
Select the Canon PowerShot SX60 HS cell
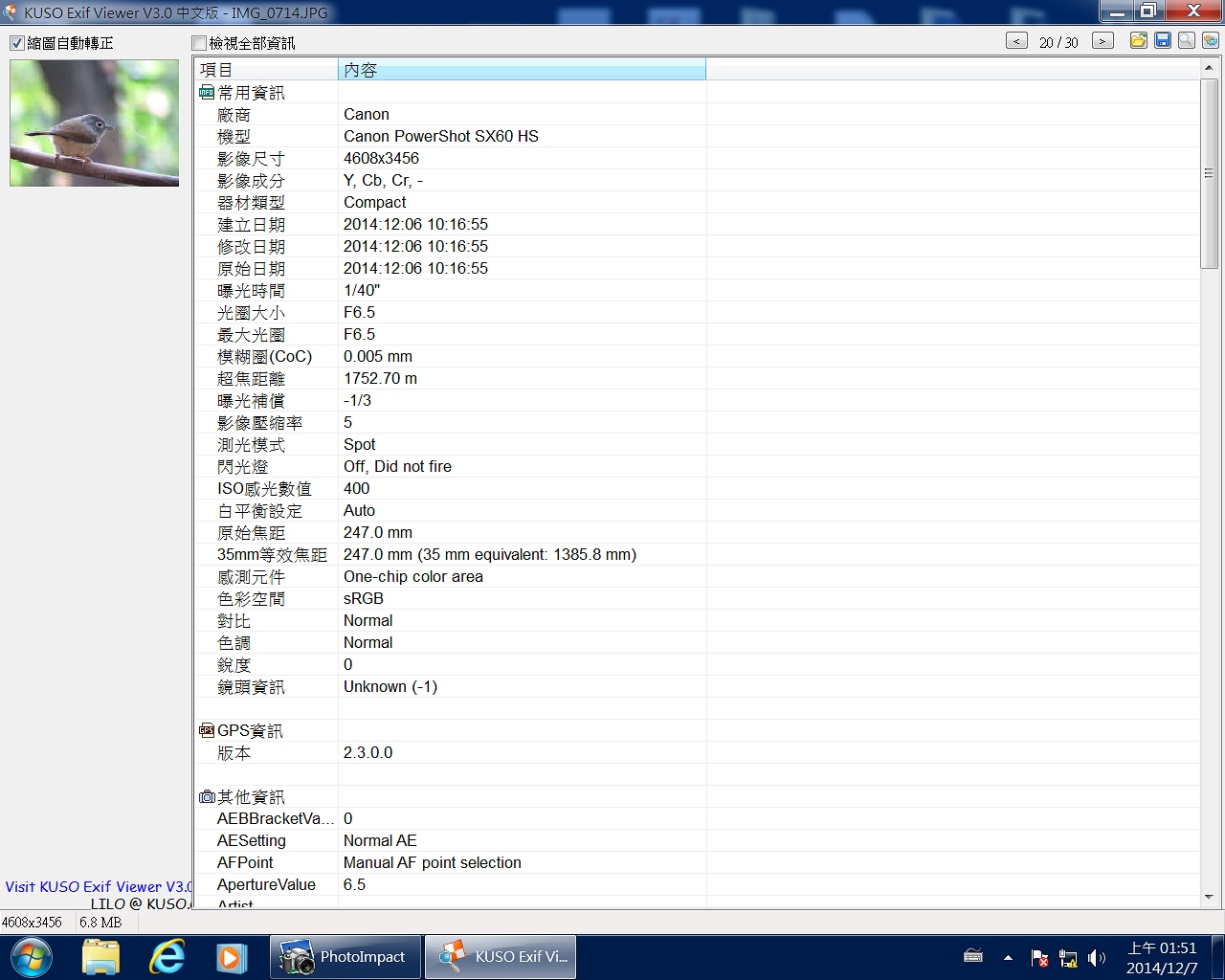coord(441,136)
